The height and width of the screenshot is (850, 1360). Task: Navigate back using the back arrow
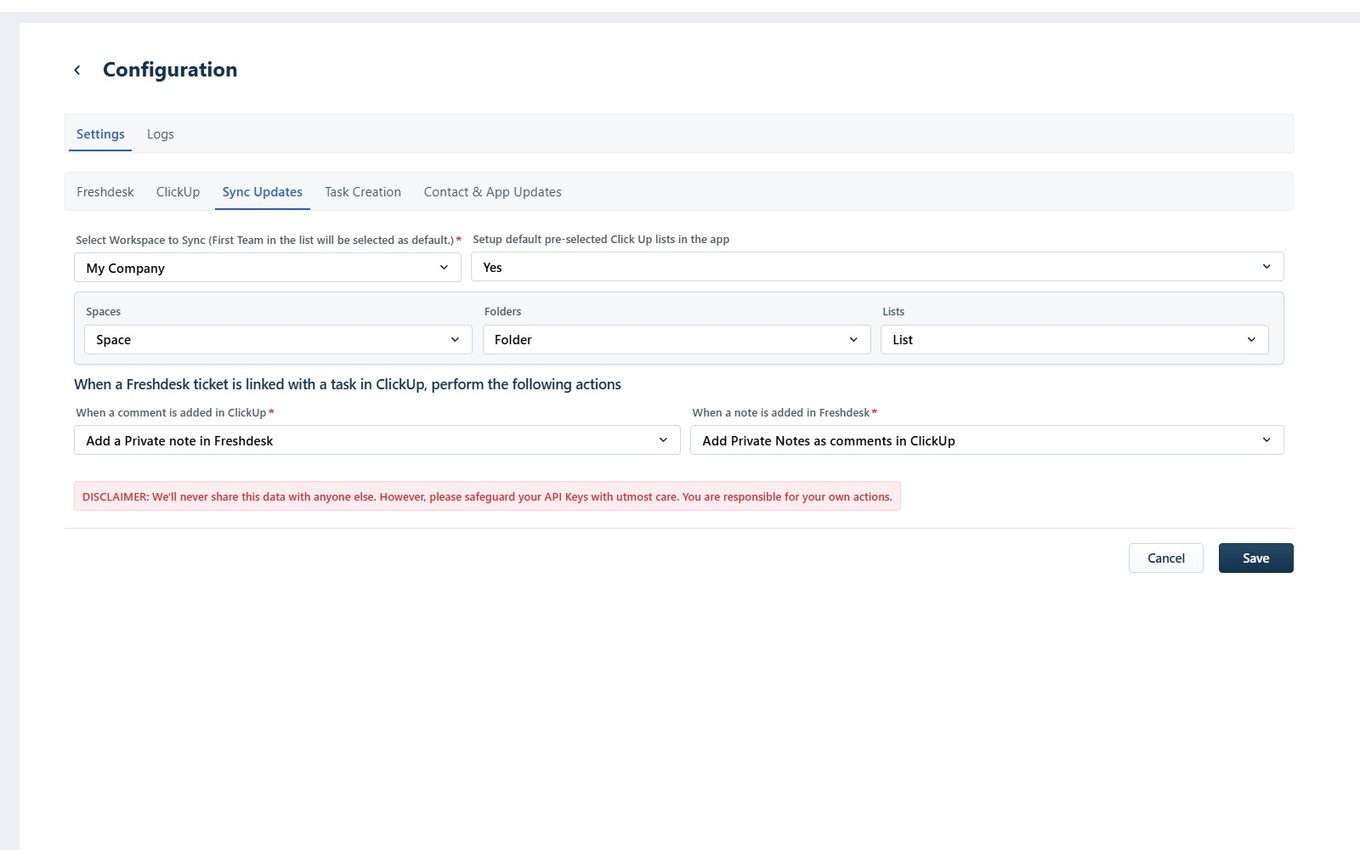(x=77, y=70)
